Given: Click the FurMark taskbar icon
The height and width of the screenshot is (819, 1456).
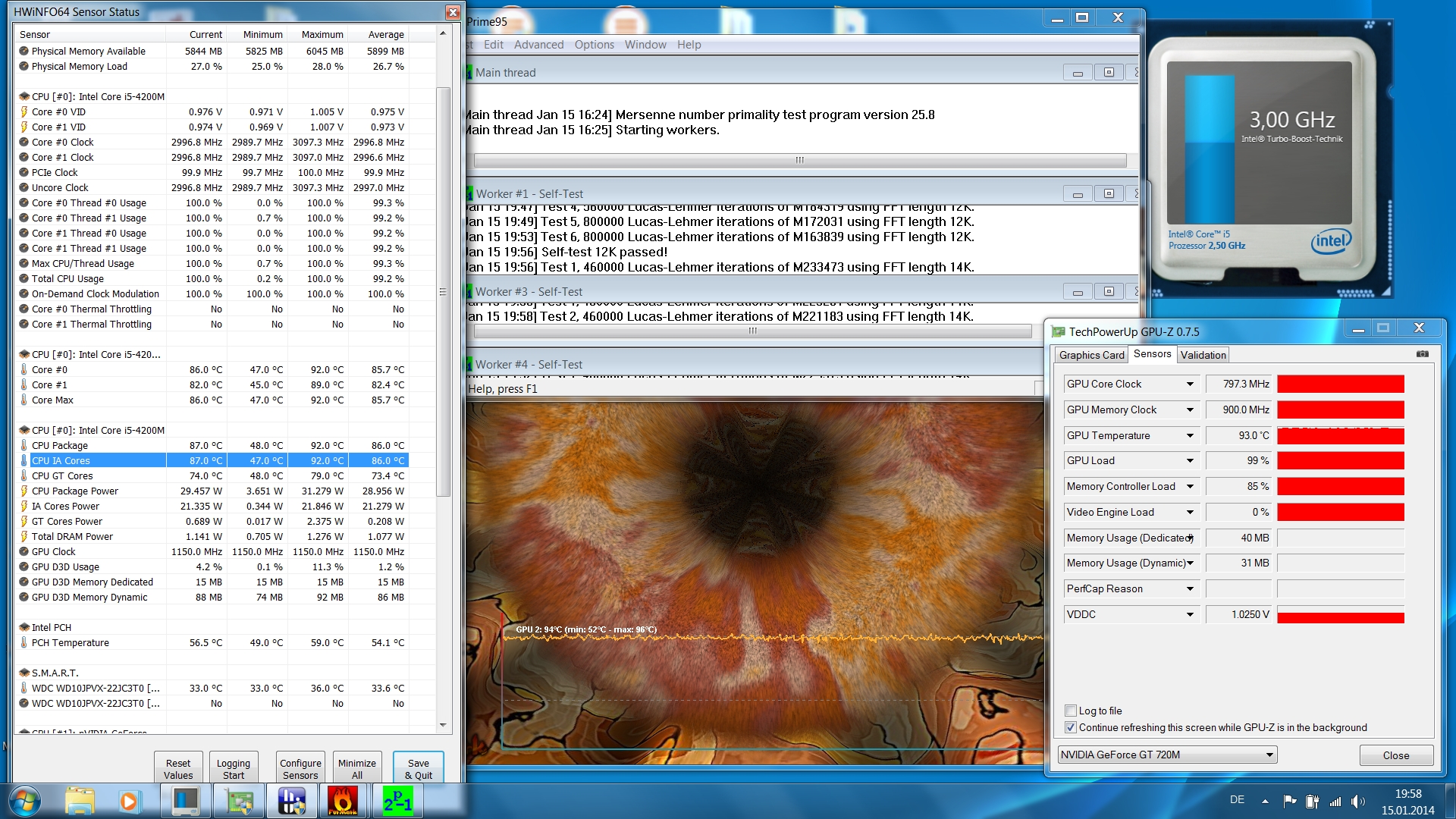Looking at the screenshot, I should (x=343, y=801).
